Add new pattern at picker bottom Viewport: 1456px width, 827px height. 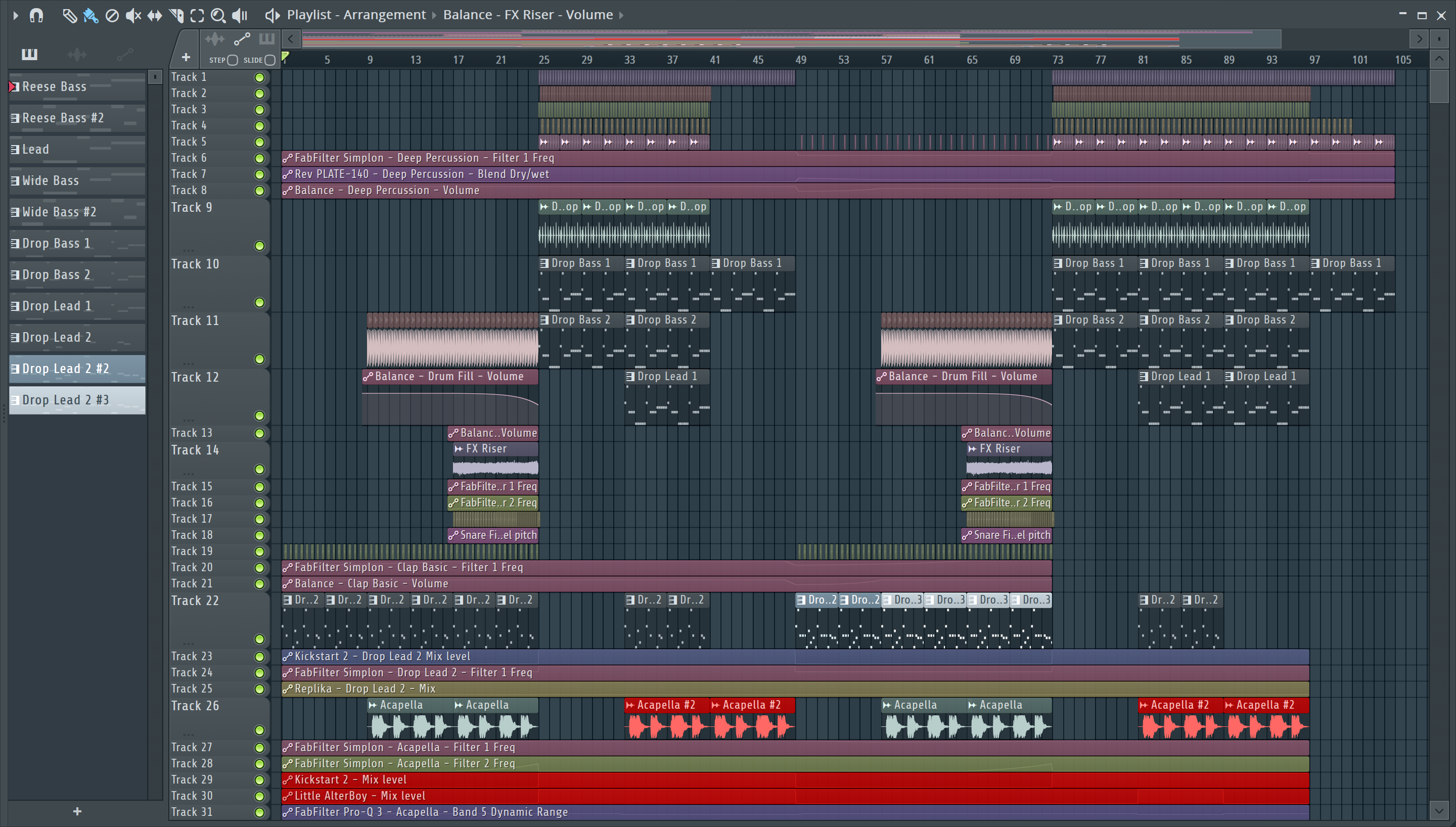[77, 811]
